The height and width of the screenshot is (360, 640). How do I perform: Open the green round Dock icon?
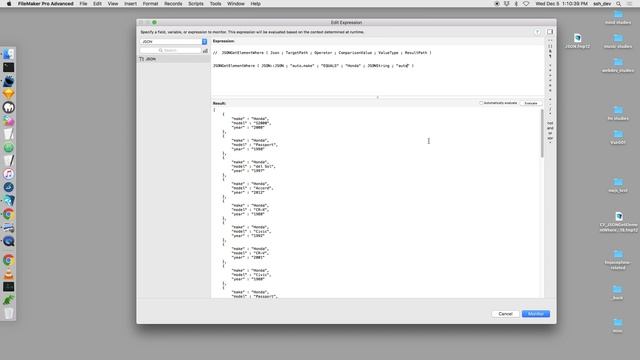[9, 148]
